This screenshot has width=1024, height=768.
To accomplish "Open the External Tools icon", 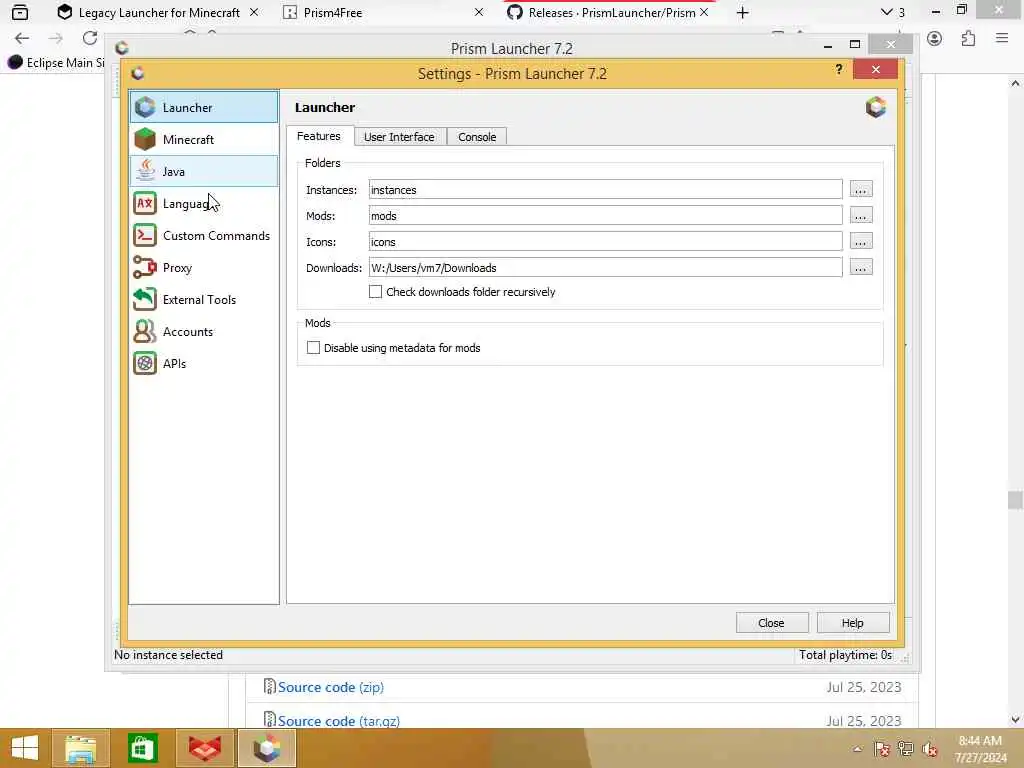I will tap(145, 299).
